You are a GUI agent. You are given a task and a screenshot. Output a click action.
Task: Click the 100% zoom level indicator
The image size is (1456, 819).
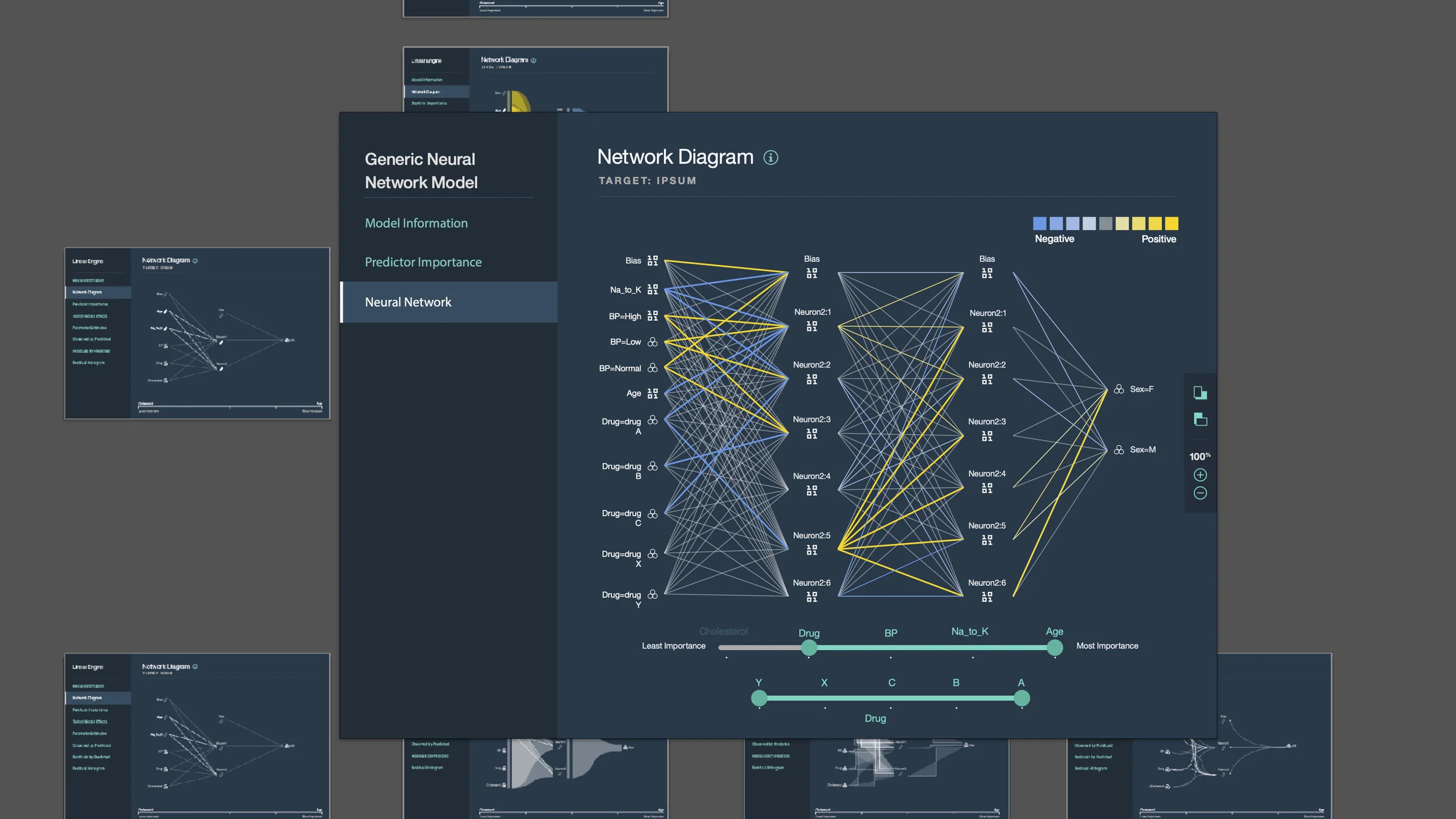point(1199,456)
